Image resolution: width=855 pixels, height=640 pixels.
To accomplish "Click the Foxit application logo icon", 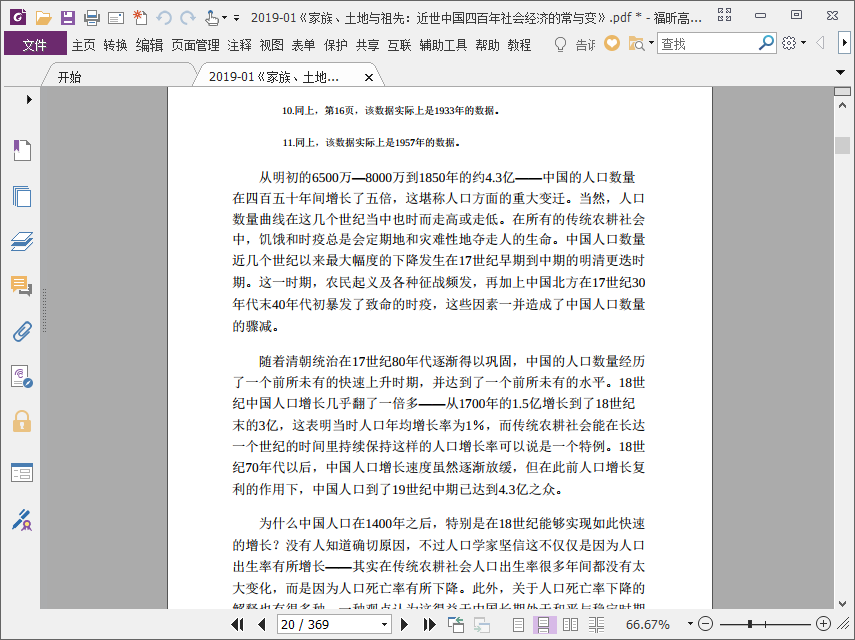I will [x=19, y=17].
